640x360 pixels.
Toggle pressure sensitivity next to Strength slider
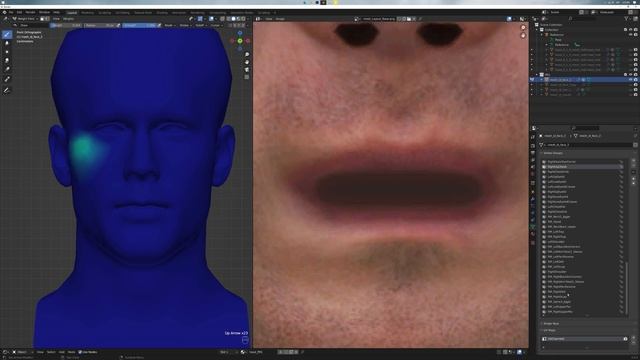(159, 25)
